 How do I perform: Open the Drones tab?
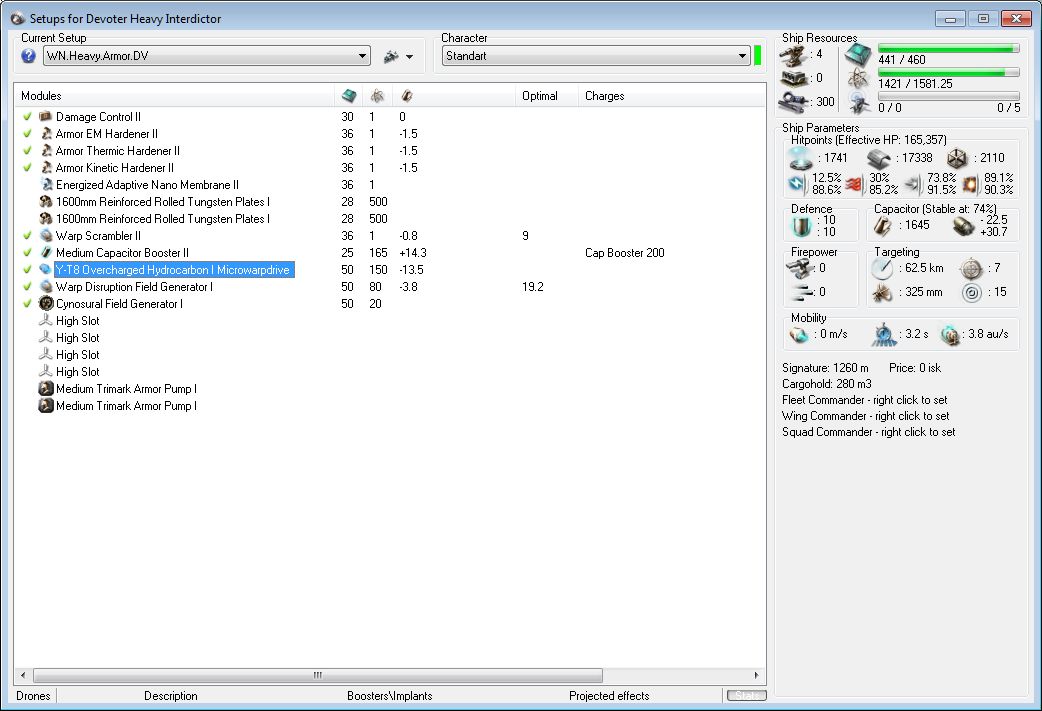[33, 696]
